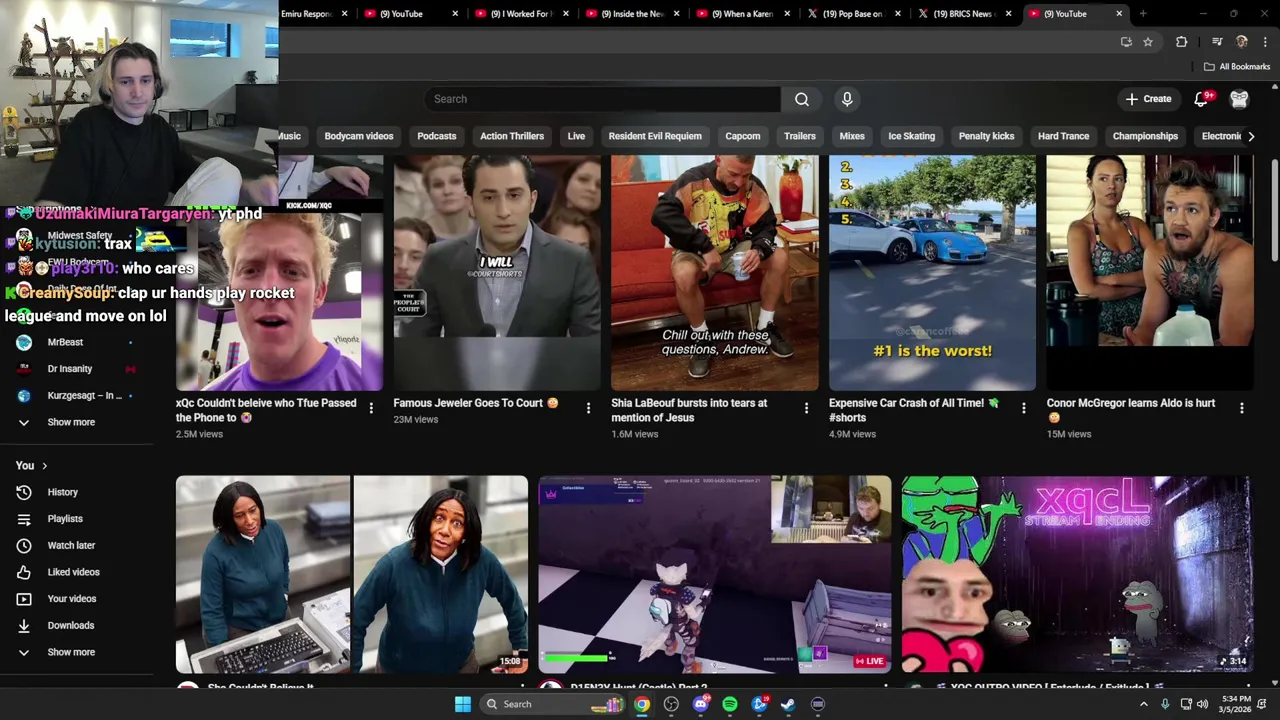The width and height of the screenshot is (1280, 720).
Task: Select Resident Evil Requiem chip
Action: [655, 136]
